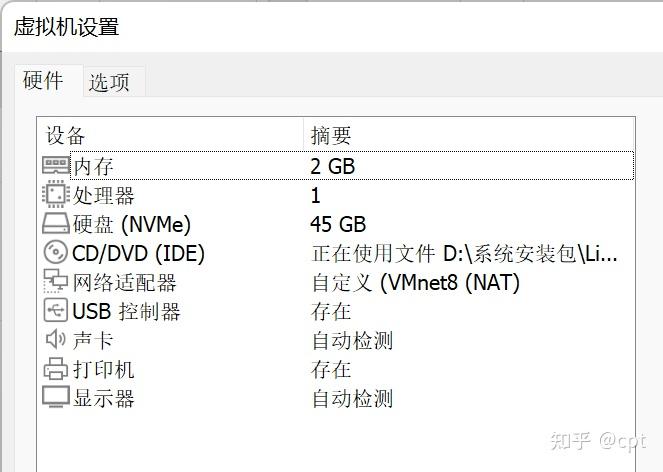Click the 摘要 column header

[331, 136]
